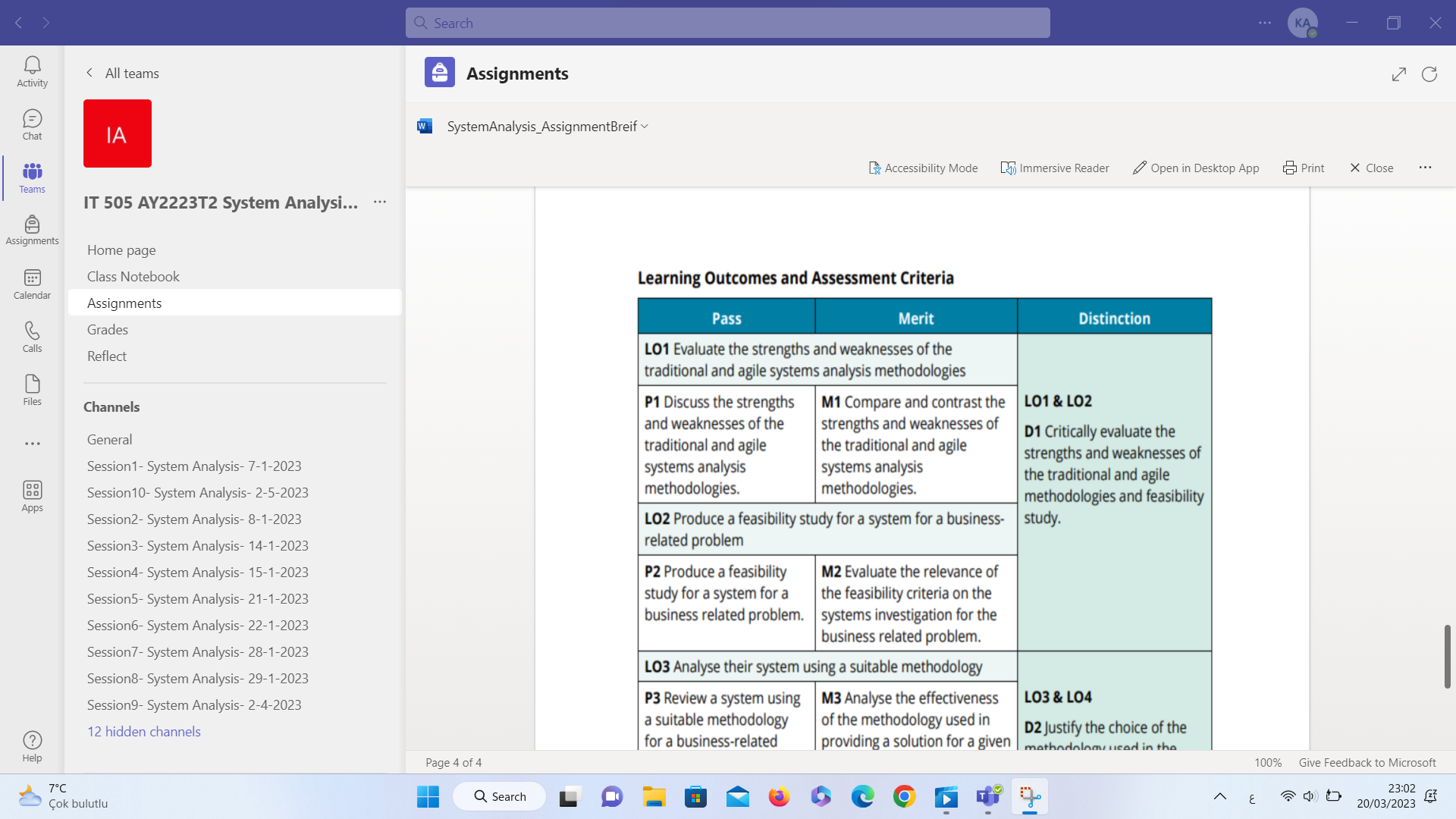The width and height of the screenshot is (1456, 819).
Task: Click the Teams search box
Action: 728,23
